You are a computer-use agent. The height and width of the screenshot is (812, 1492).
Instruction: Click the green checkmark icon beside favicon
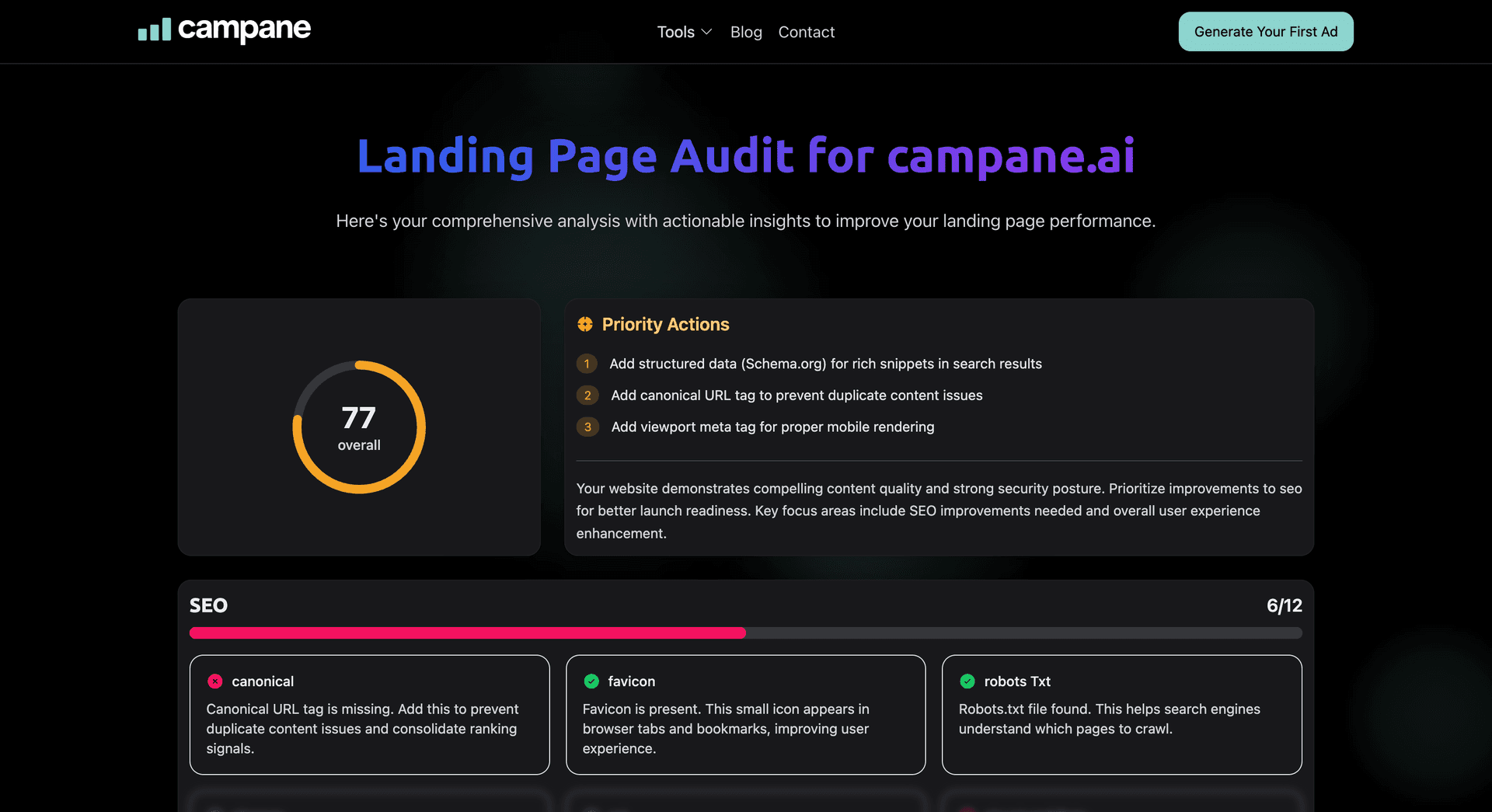591,681
